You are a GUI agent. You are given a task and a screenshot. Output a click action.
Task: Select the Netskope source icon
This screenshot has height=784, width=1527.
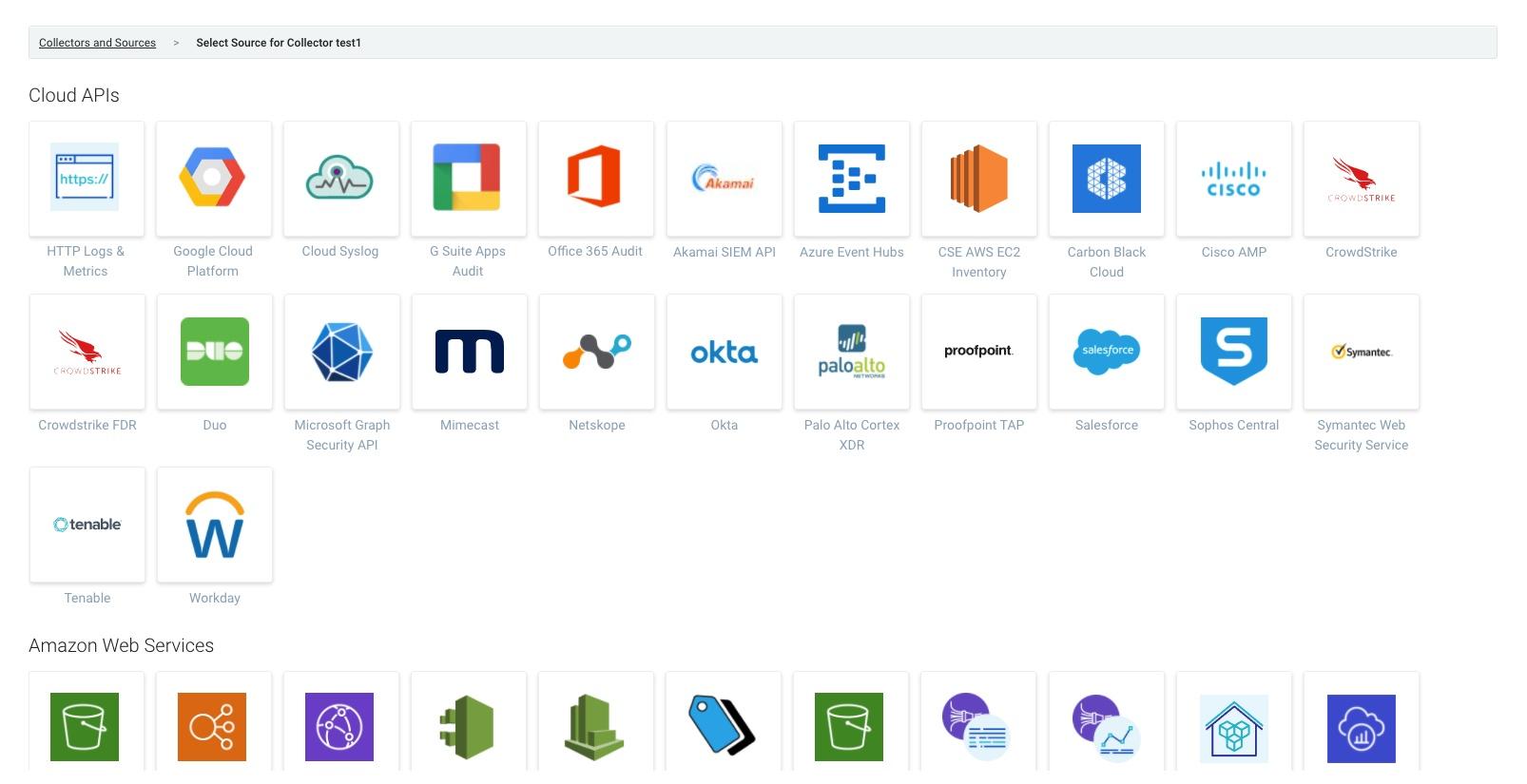[597, 352]
